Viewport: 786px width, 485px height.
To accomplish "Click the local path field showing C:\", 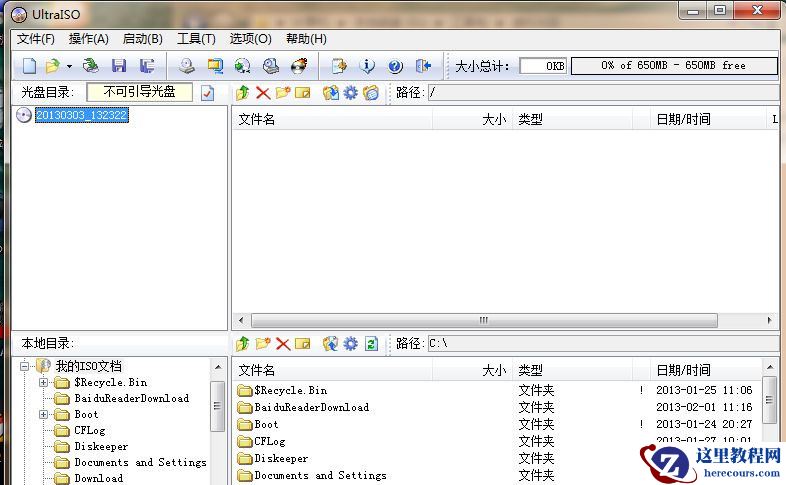I will tap(604, 343).
